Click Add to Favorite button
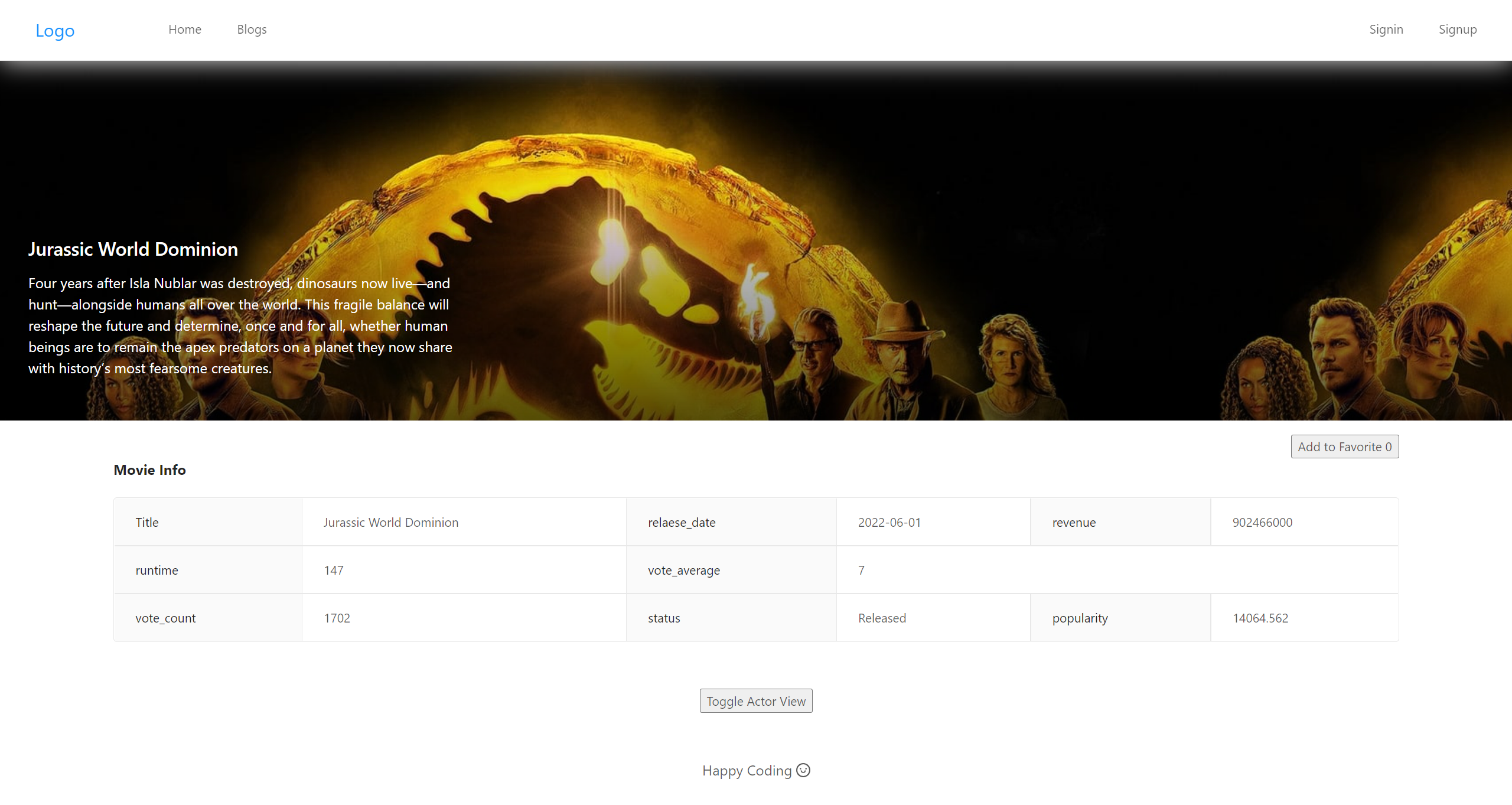 tap(1344, 447)
